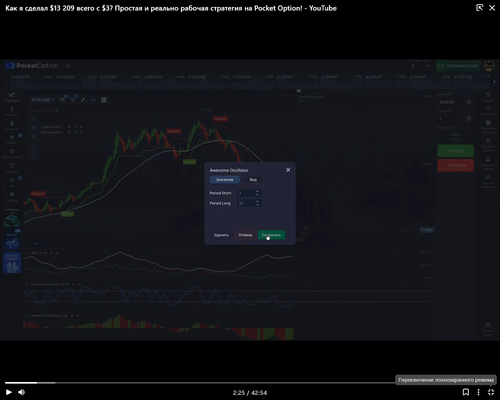The image size is (500, 400).
Task: Click the star favorite icon near the logo
Action: pyautogui.click(x=68, y=66)
